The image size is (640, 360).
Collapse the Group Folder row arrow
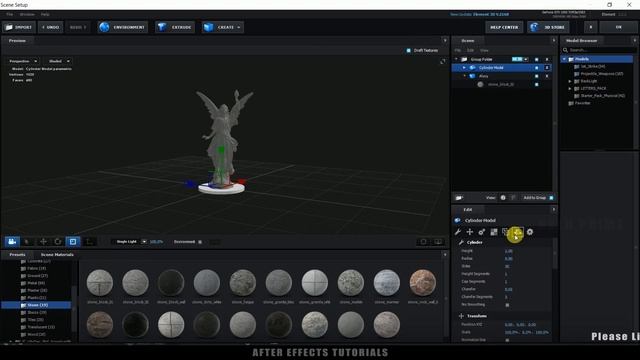[x=456, y=60]
